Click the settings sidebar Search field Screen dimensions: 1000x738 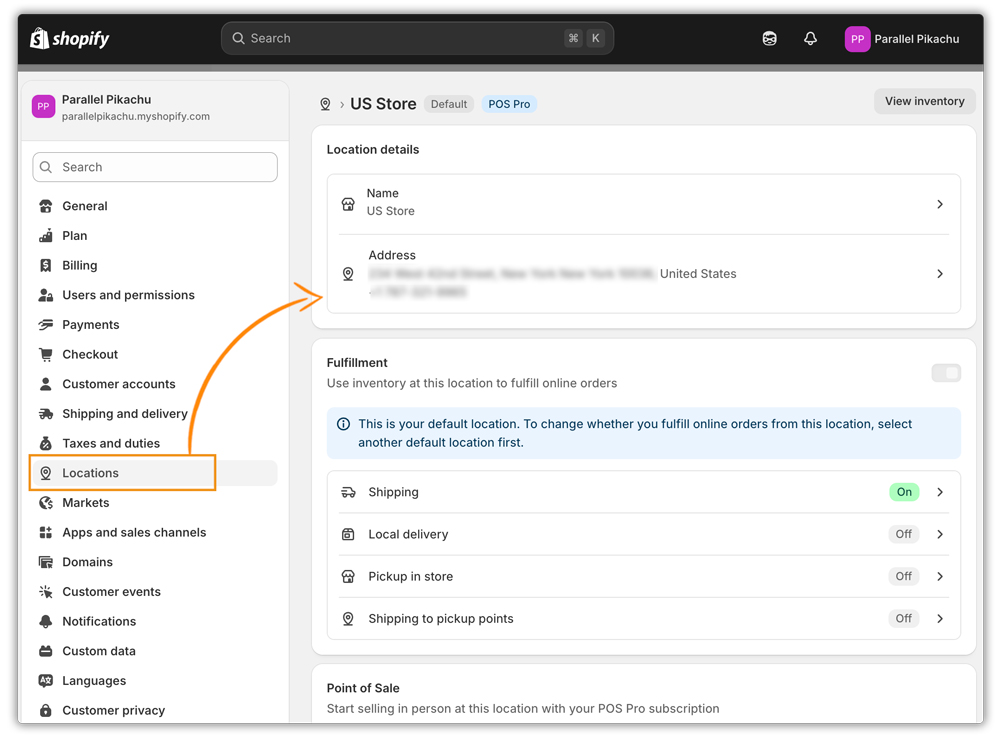pyautogui.click(x=155, y=167)
